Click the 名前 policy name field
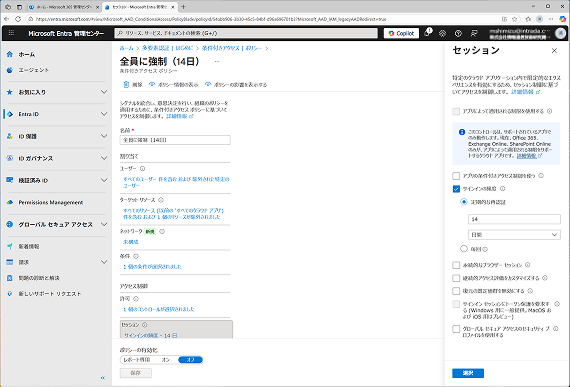The height and width of the screenshot is (387, 570). [x=175, y=140]
